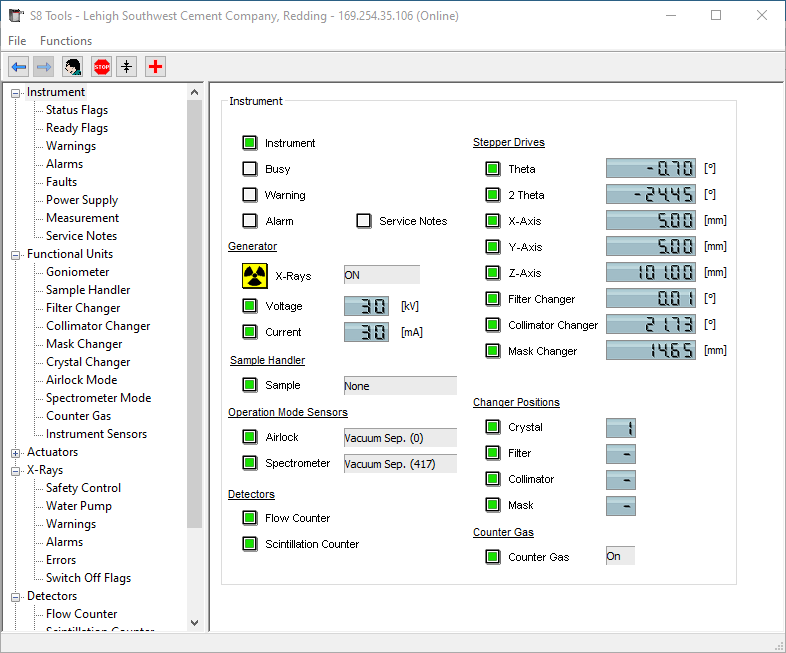Viewport: 786px width, 653px height.
Task: Toggle the Warning checkbox
Action: pos(250,195)
